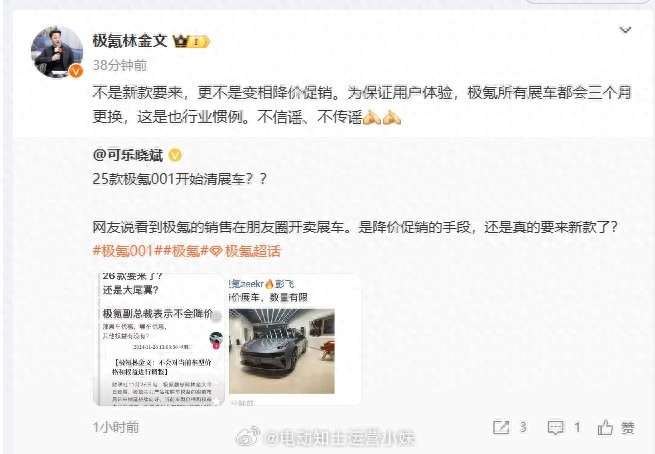Click the orange verified badge on avatar

[75, 71]
